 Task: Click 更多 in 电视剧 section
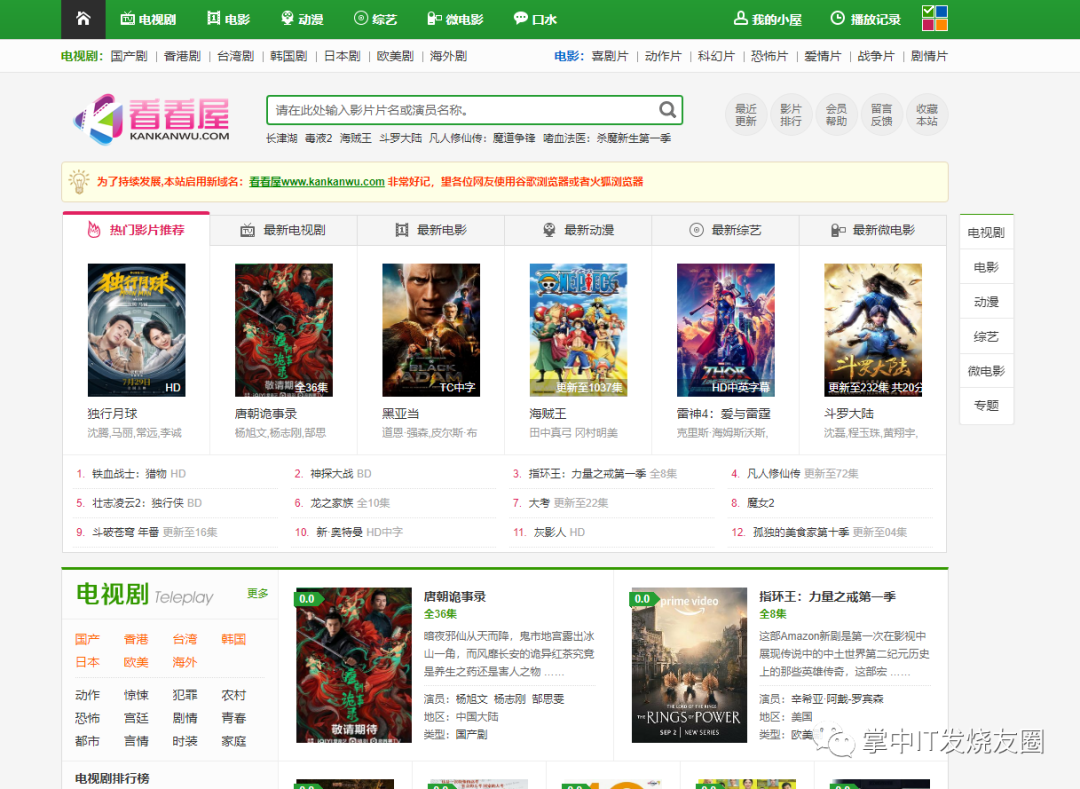coord(258,593)
